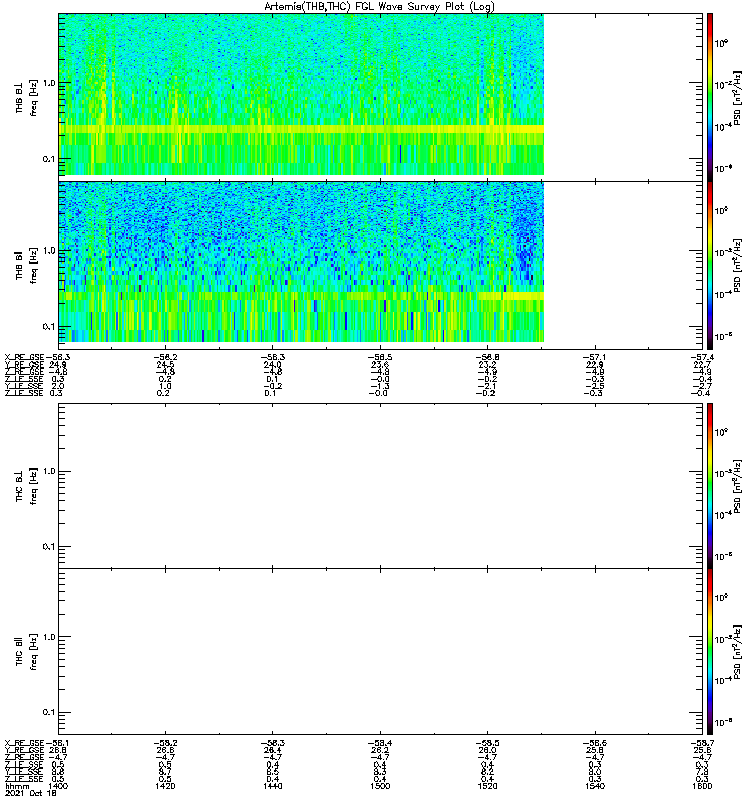Click the Y_RE_GSE value 26.0 under THC panels

click(488, 751)
